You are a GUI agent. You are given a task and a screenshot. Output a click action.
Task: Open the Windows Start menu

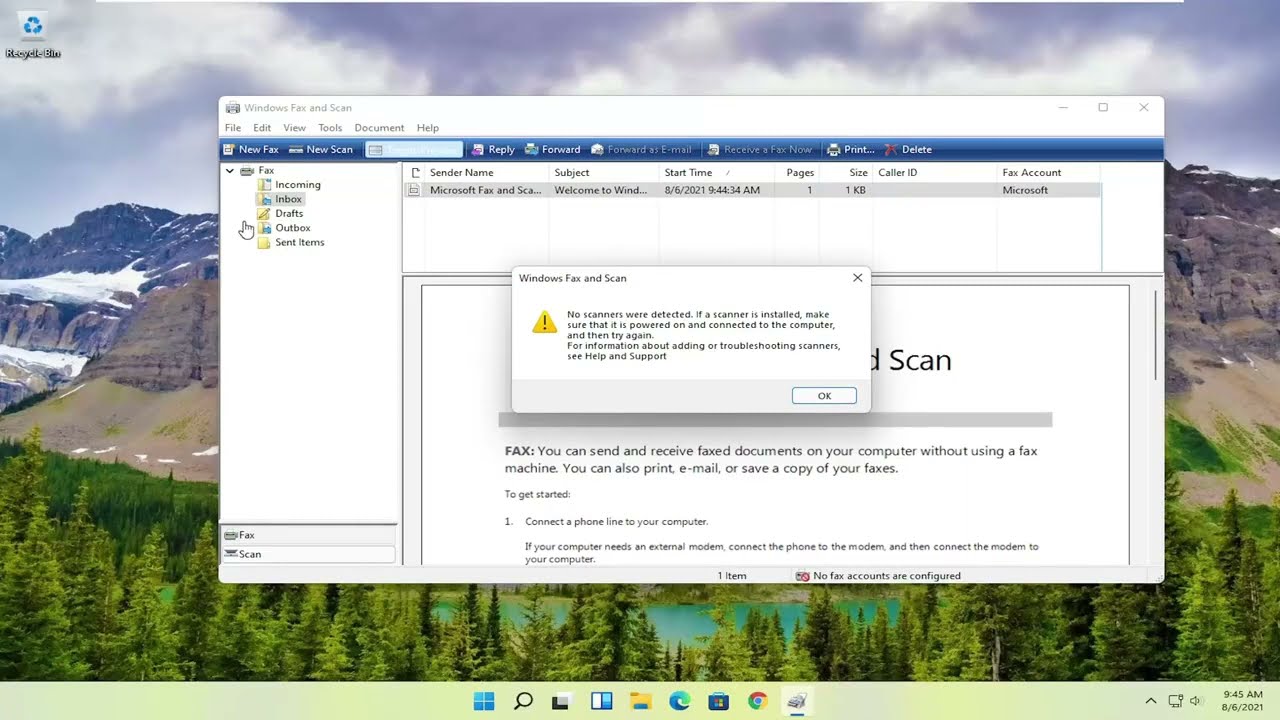click(x=484, y=701)
